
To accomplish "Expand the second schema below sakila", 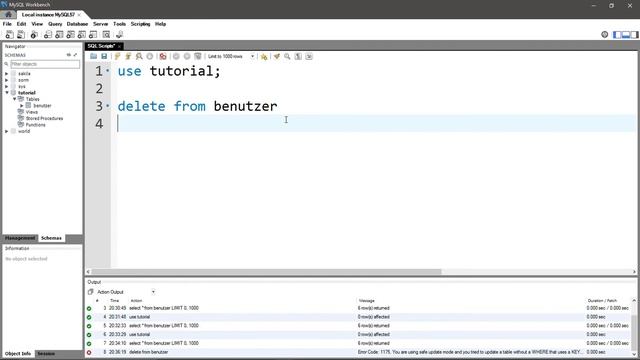I will click(7, 80).
